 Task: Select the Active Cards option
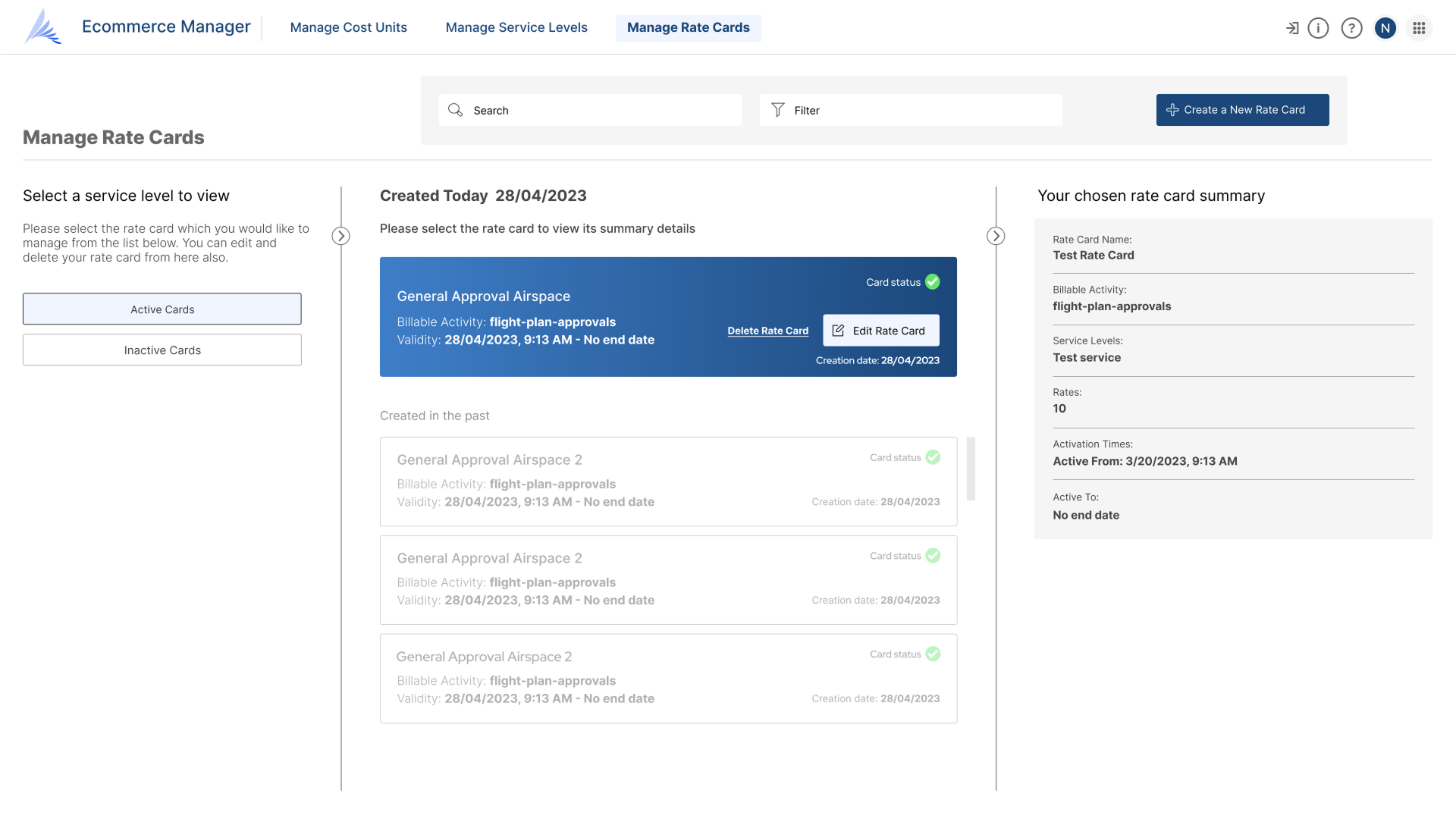[x=162, y=309]
